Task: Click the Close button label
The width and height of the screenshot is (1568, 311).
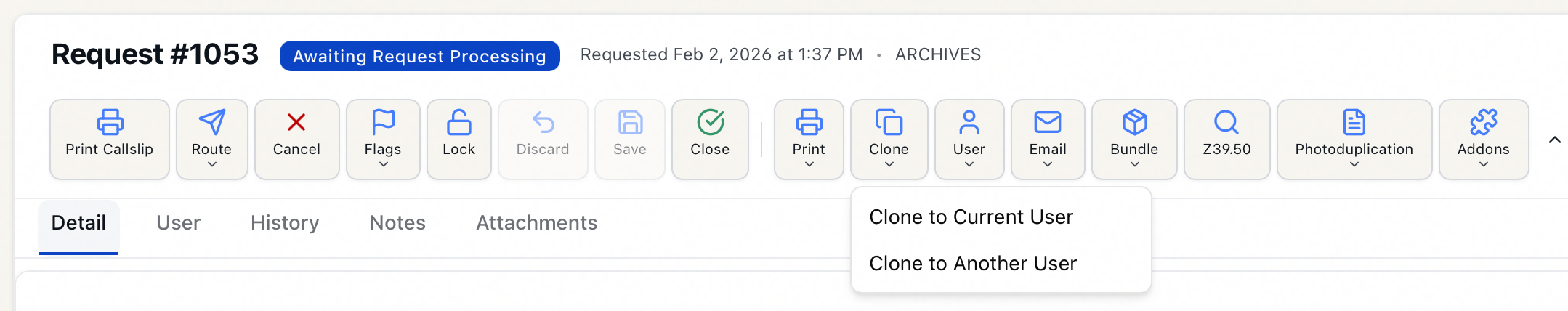Action: tap(710, 149)
